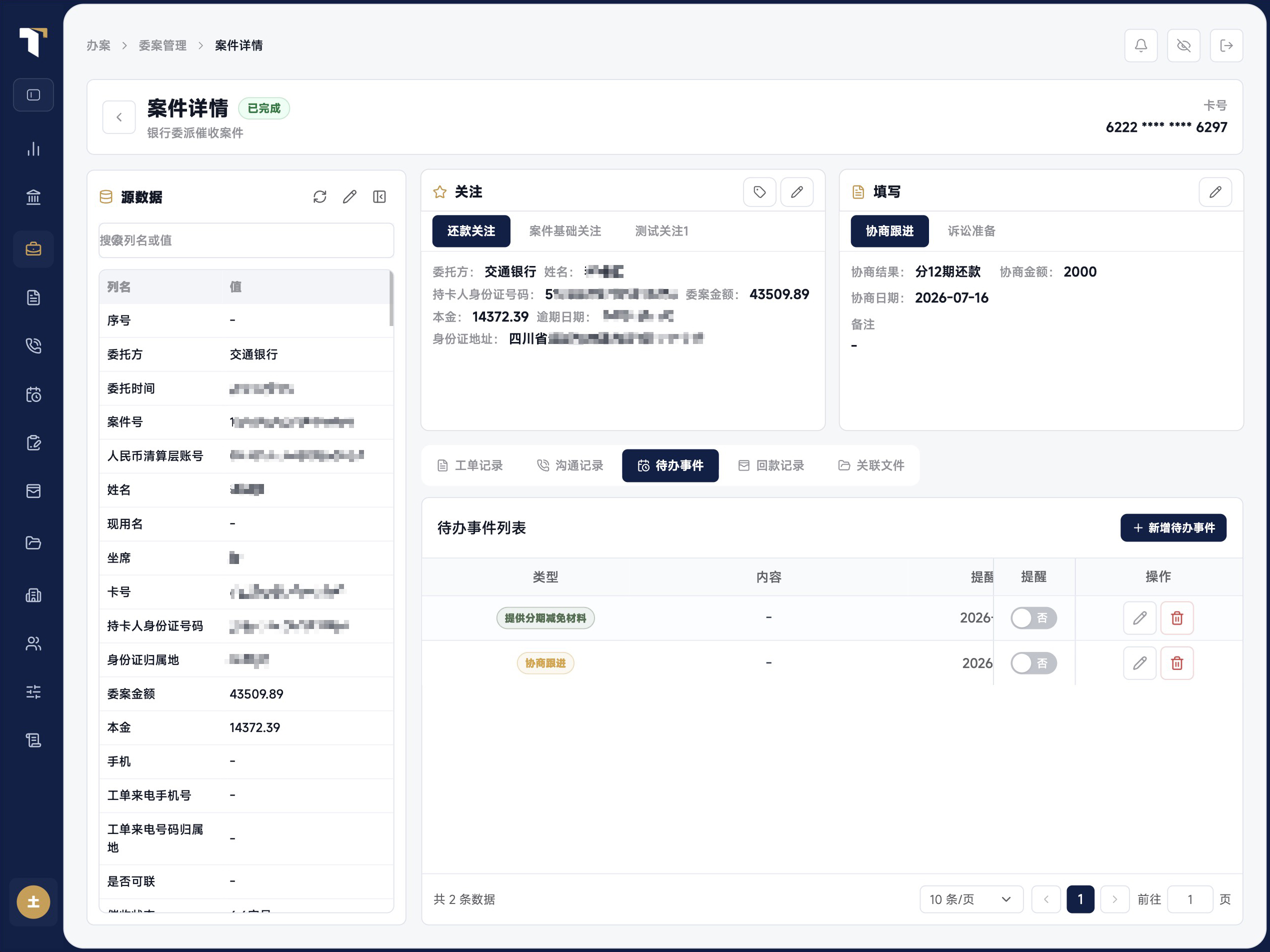Screen dimensions: 1270x952
Task: Click the 本金 value 14372.39 in source table
Action: pos(254,727)
